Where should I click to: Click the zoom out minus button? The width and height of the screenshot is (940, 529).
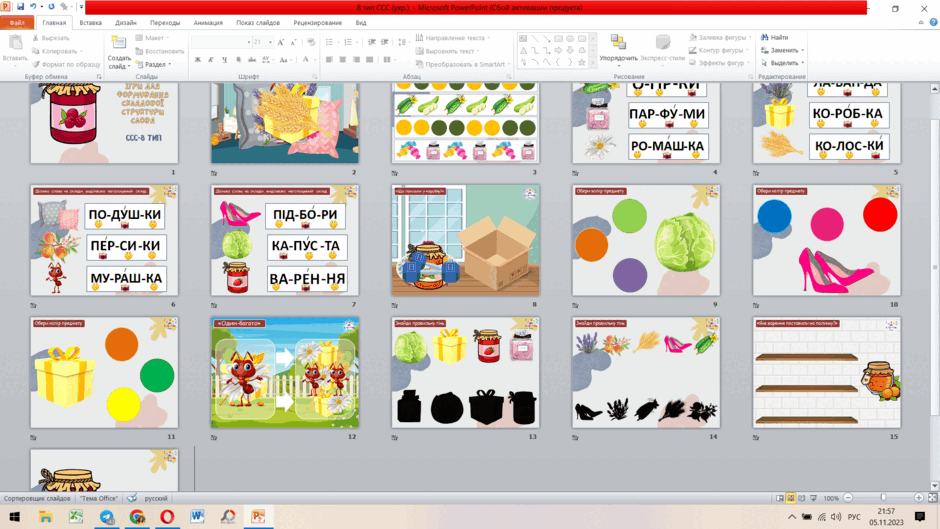(x=848, y=498)
